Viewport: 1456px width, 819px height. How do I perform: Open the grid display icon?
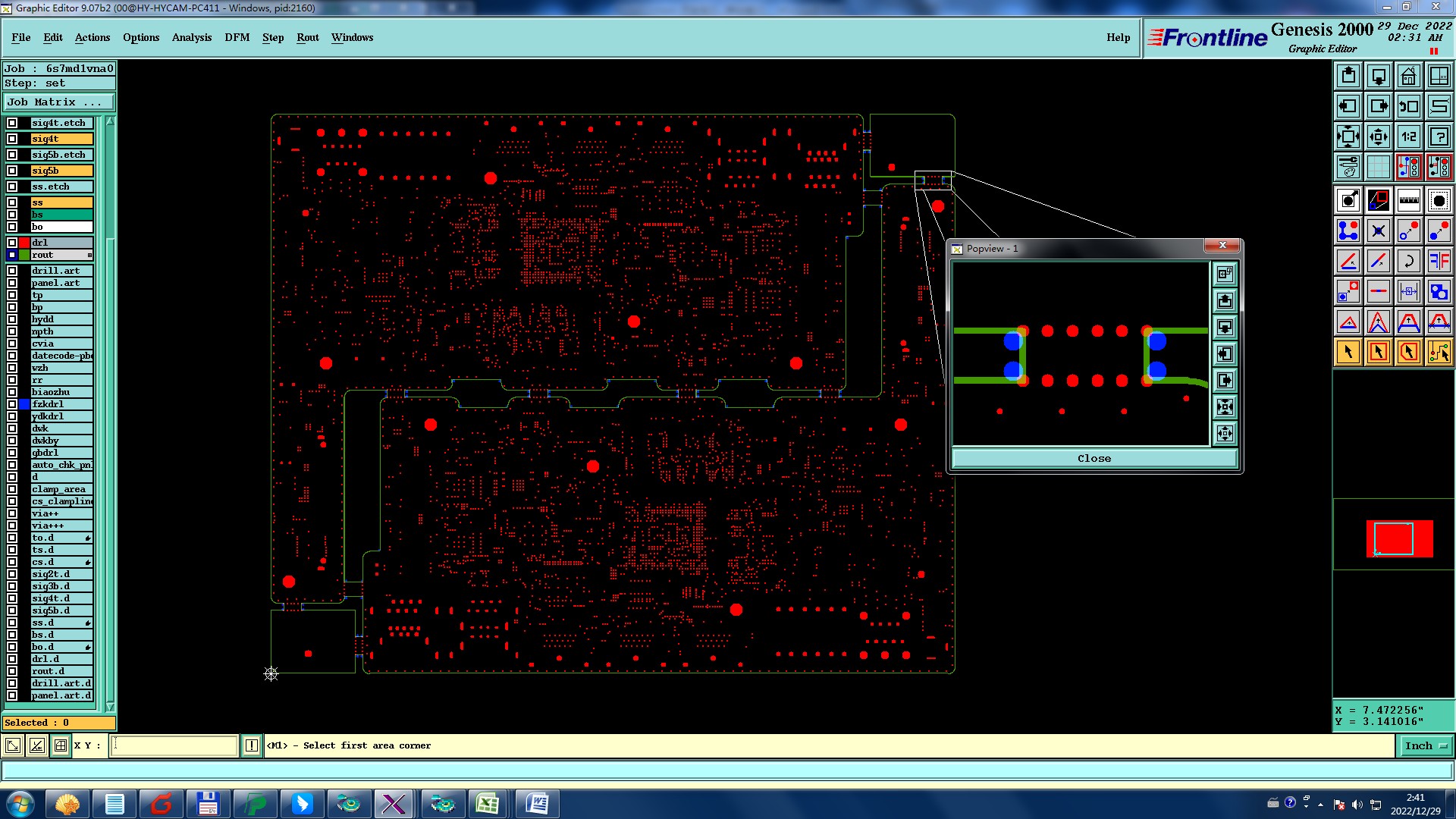[1378, 167]
